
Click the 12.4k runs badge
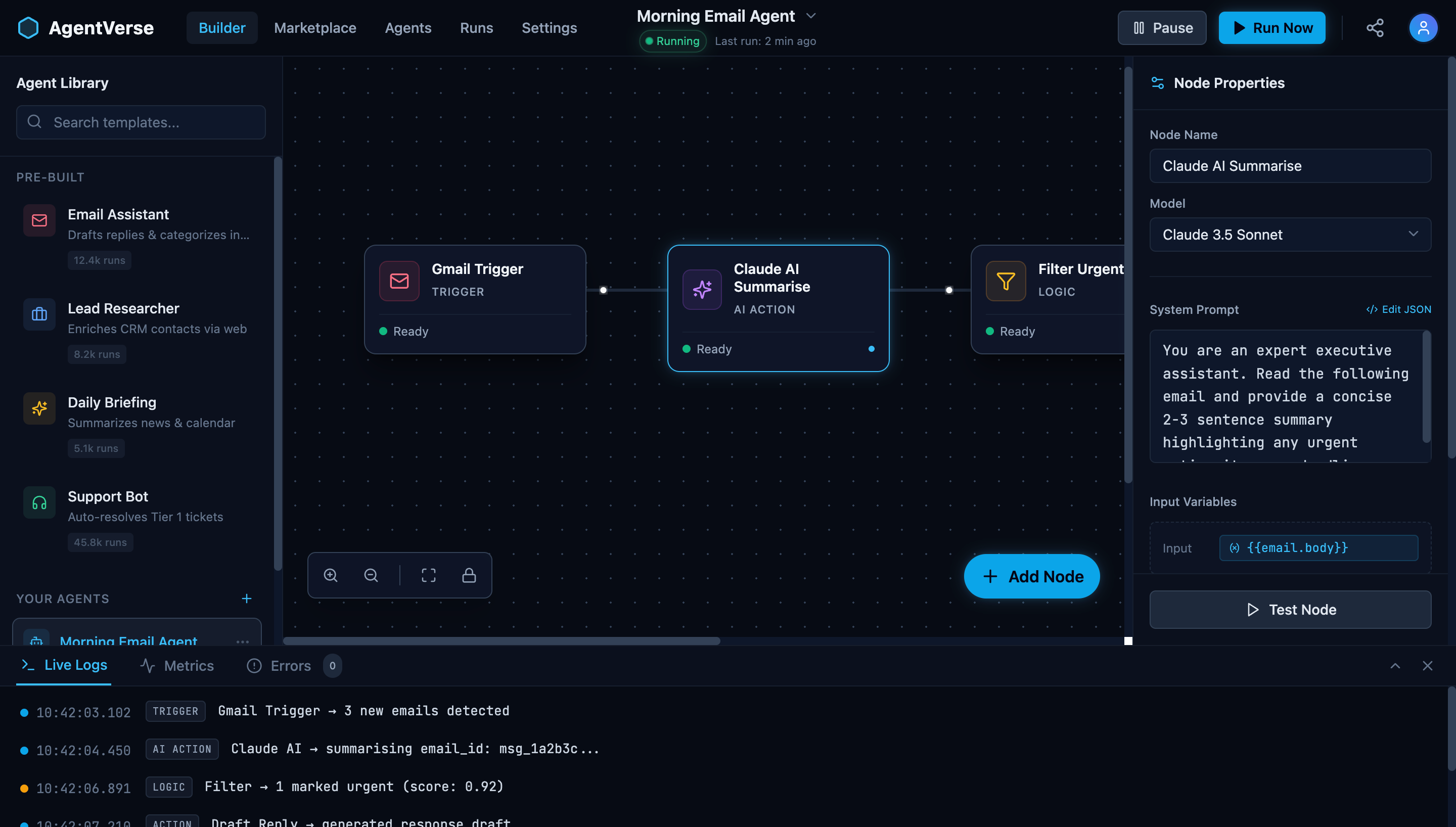click(100, 260)
